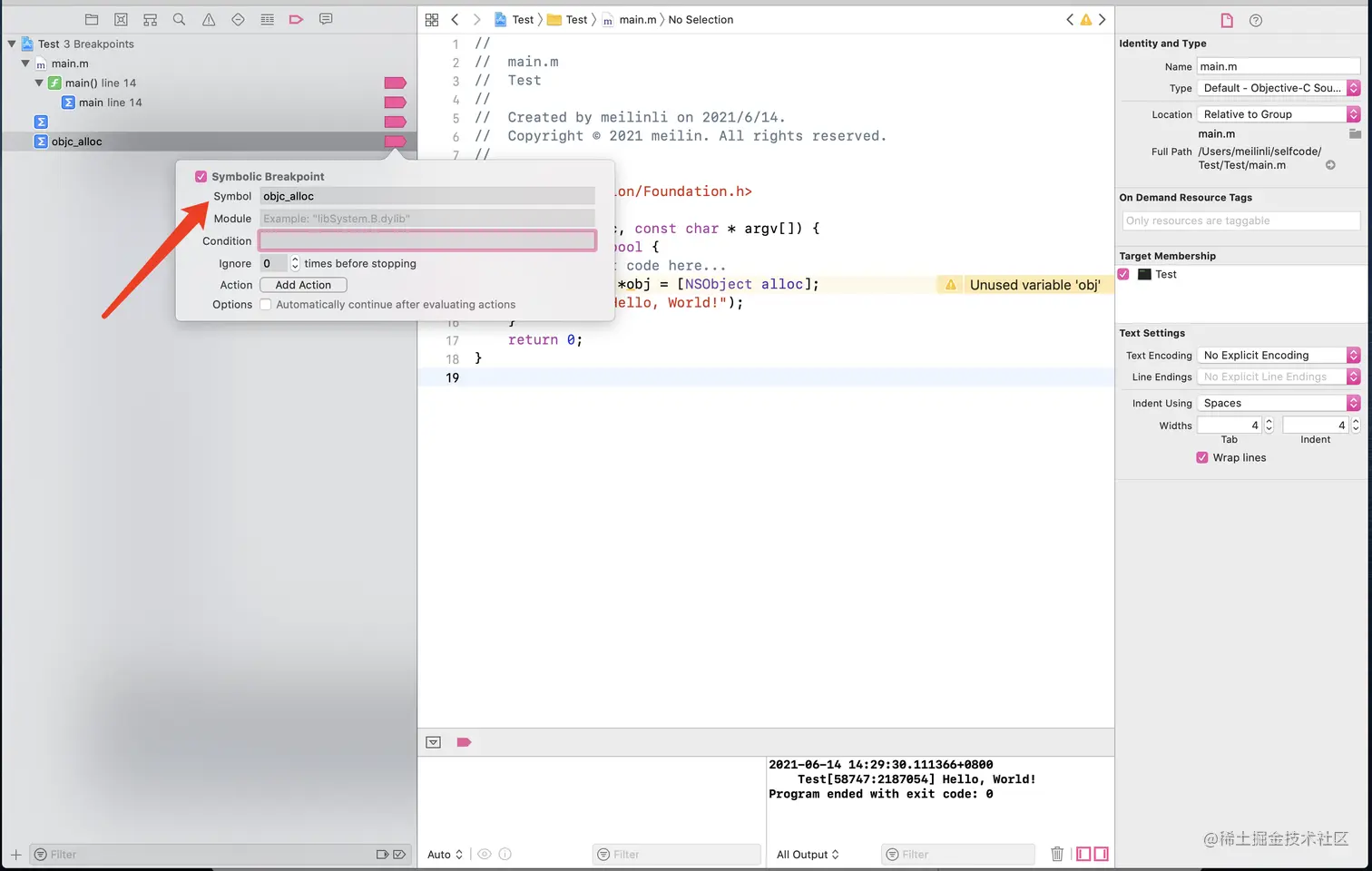Toggle the Wrap lines checkbox
This screenshot has height=871, width=1372.
tap(1202, 457)
